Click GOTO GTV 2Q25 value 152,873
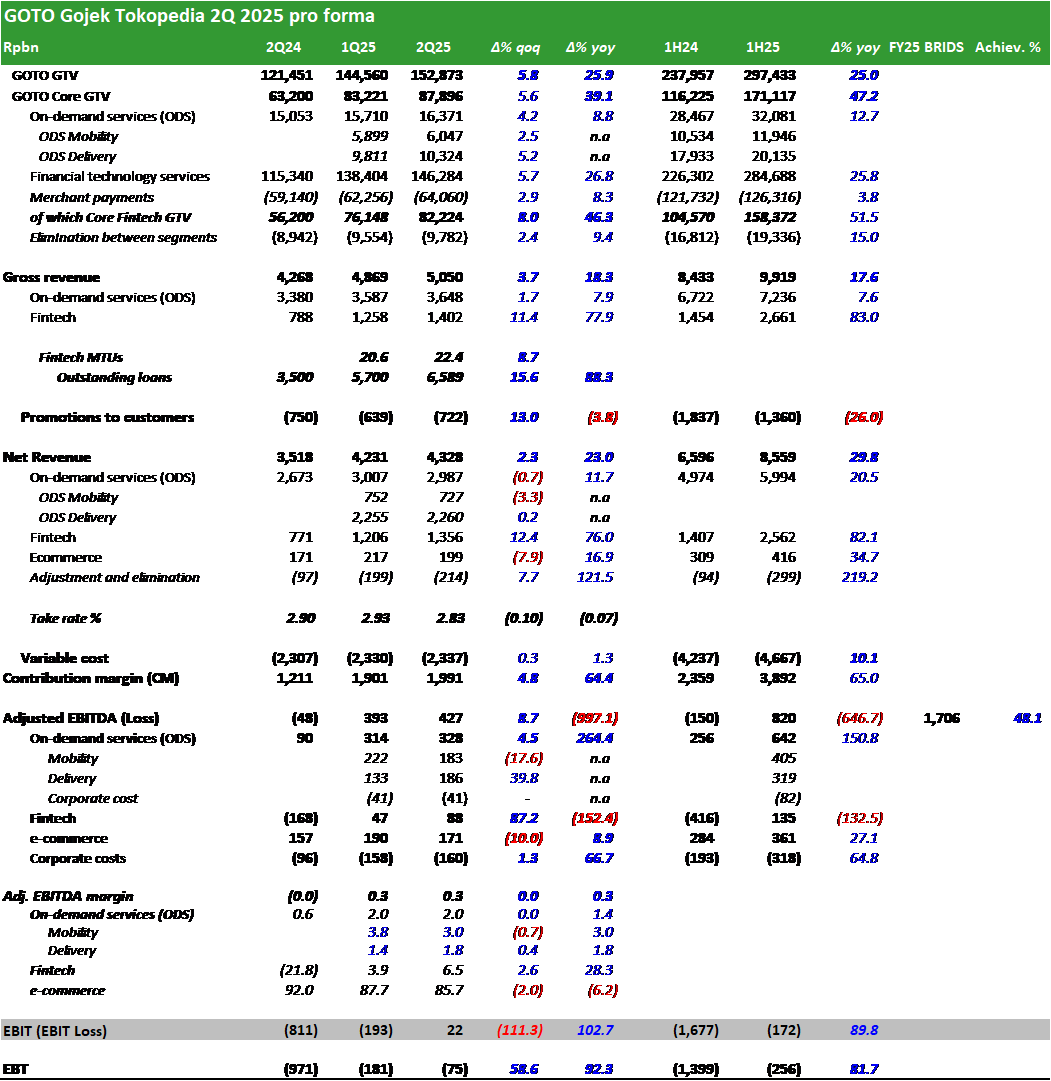This screenshot has width=1051, height=1081. click(x=437, y=76)
